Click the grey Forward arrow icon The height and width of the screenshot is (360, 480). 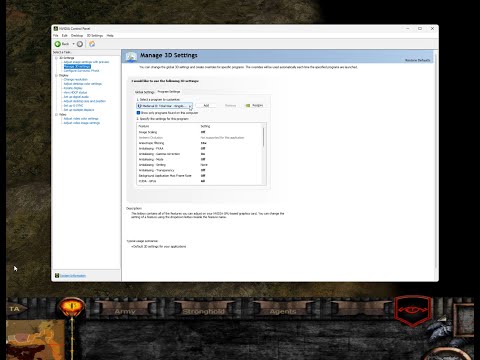[80, 44]
